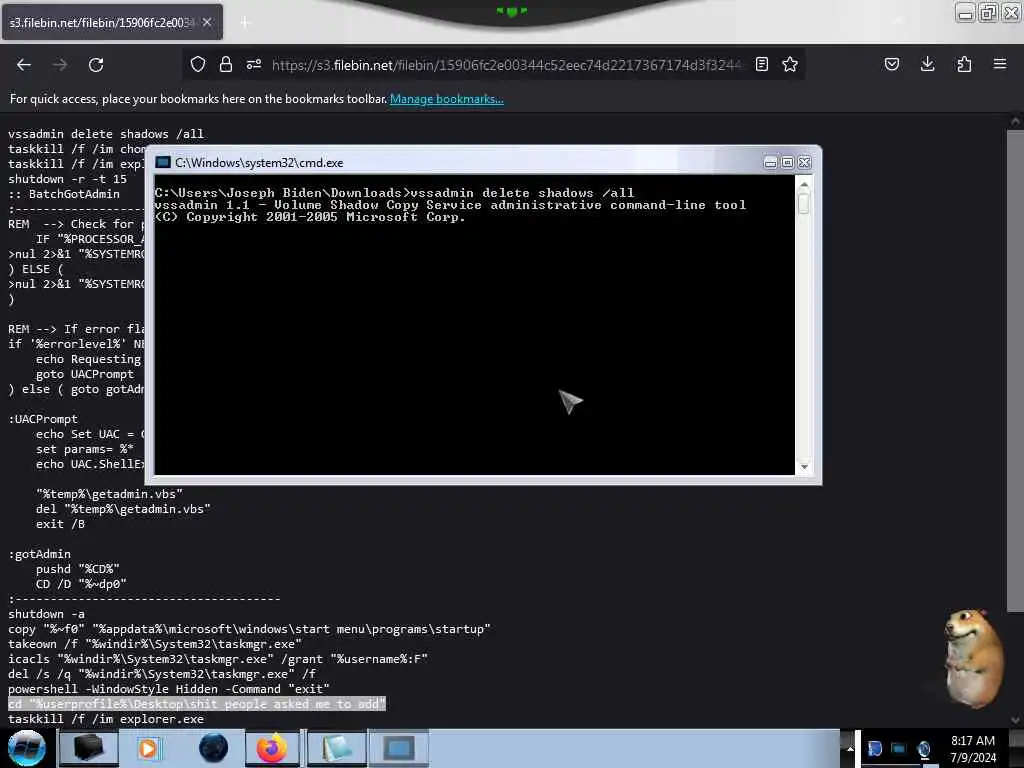1024x768 pixels.
Task: Minimize the Firefox browser window
Action: click(x=965, y=13)
